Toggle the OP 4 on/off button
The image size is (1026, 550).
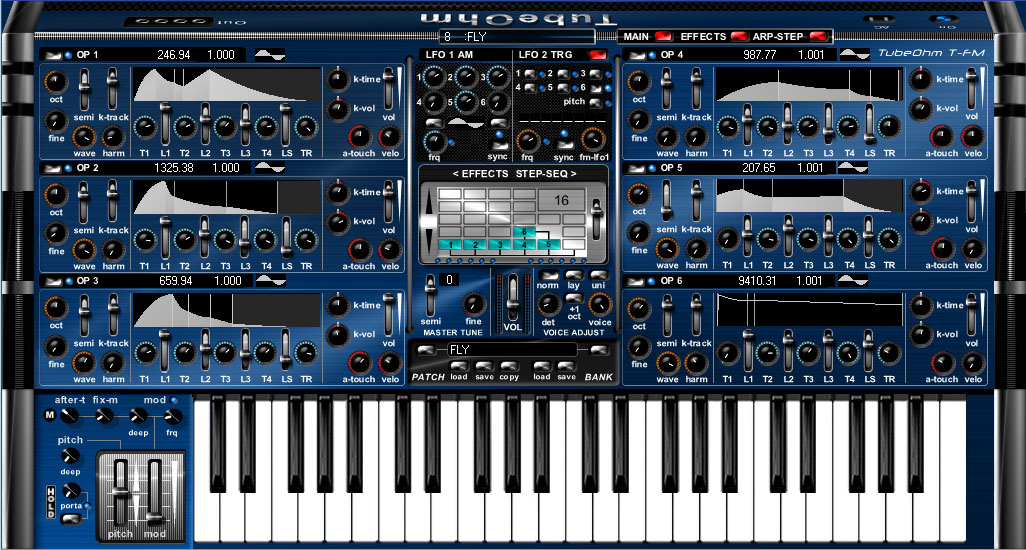point(636,55)
